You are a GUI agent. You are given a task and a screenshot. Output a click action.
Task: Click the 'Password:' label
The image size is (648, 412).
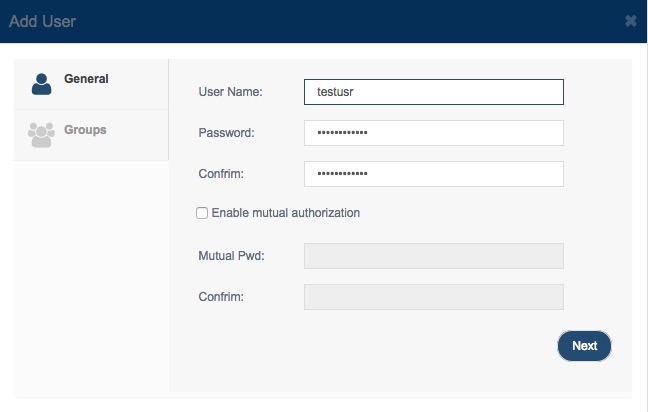click(226, 133)
